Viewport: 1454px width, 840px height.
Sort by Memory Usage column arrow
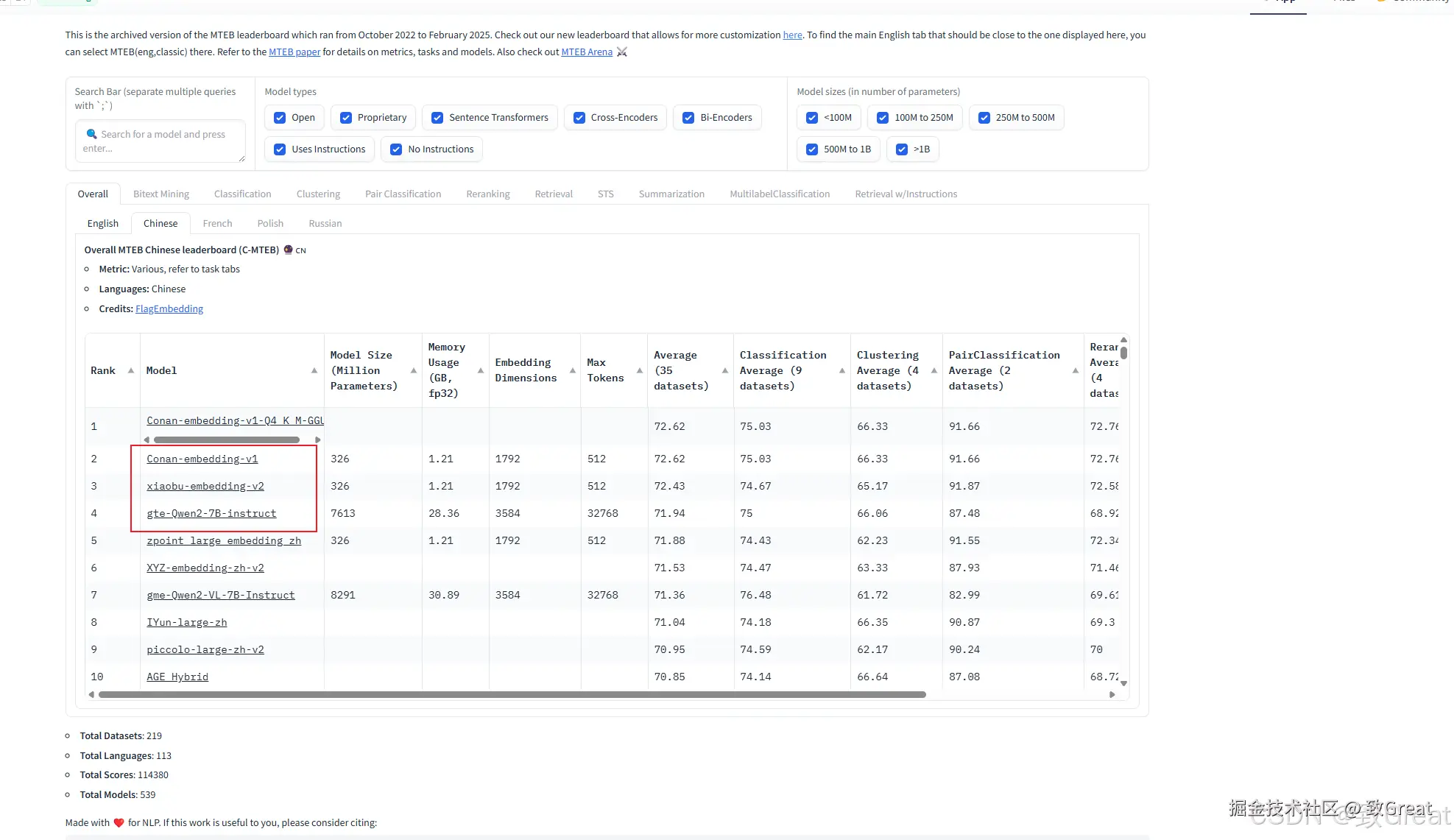coord(481,370)
